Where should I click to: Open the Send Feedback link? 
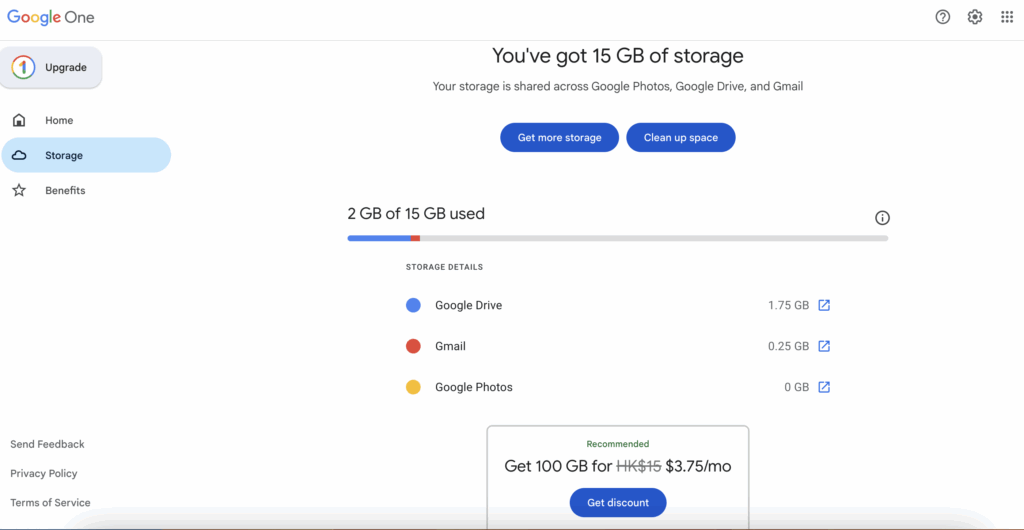(47, 444)
